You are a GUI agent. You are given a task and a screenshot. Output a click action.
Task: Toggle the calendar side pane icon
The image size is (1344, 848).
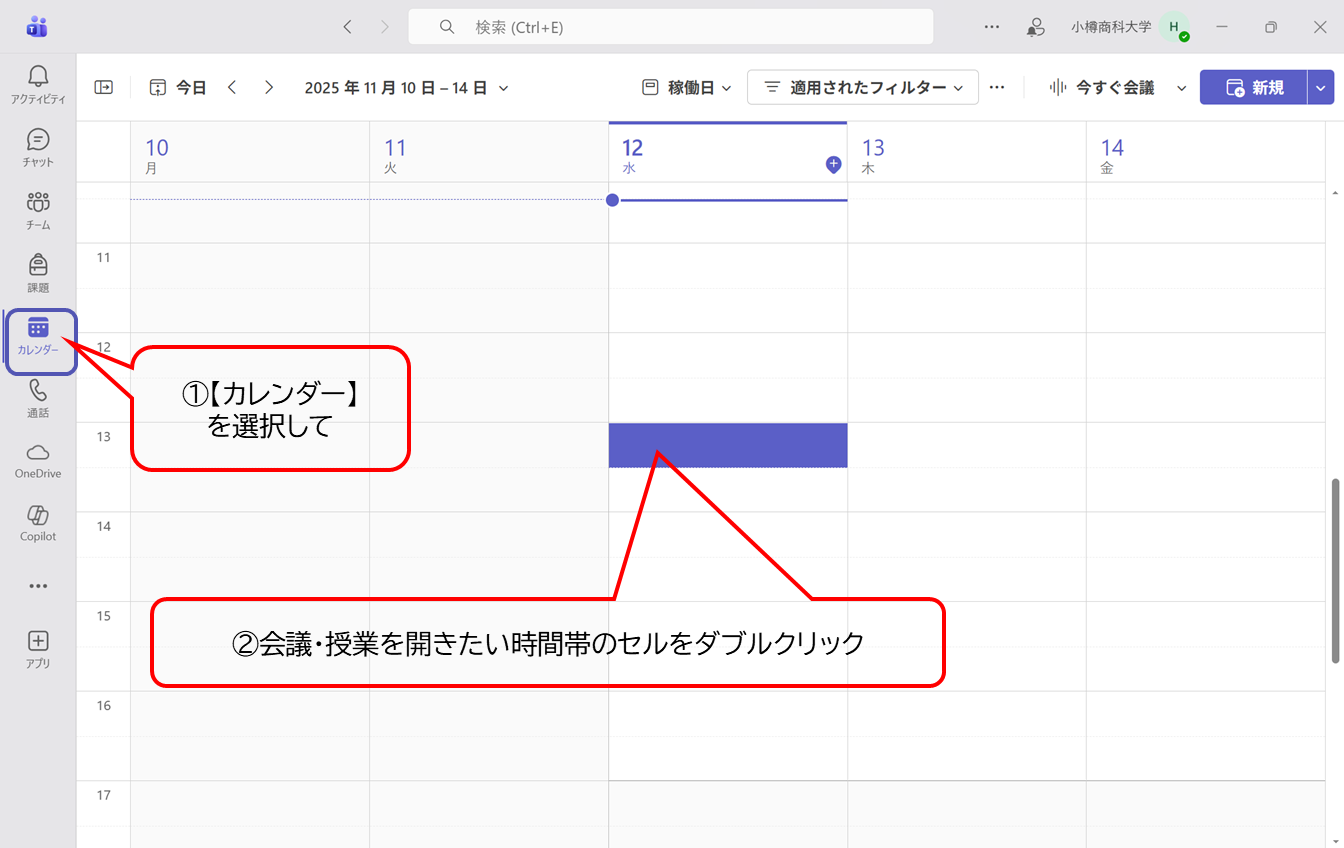104,88
